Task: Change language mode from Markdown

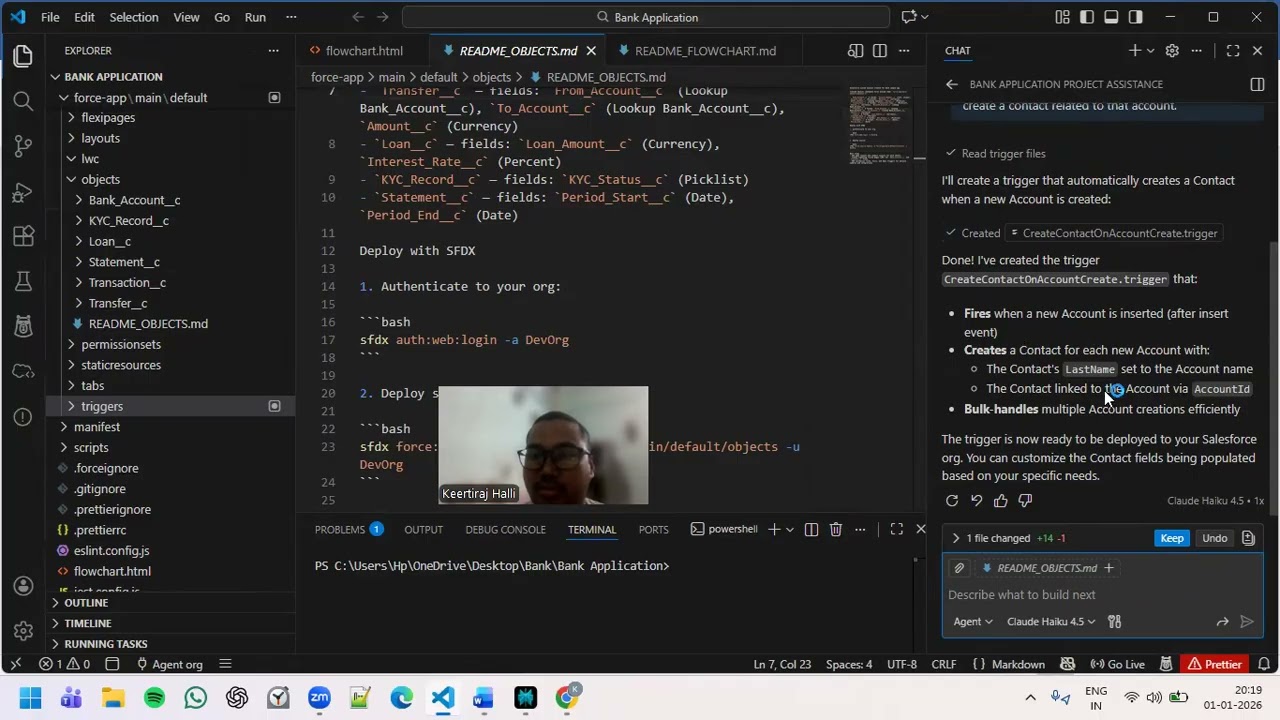Action: (x=1018, y=664)
